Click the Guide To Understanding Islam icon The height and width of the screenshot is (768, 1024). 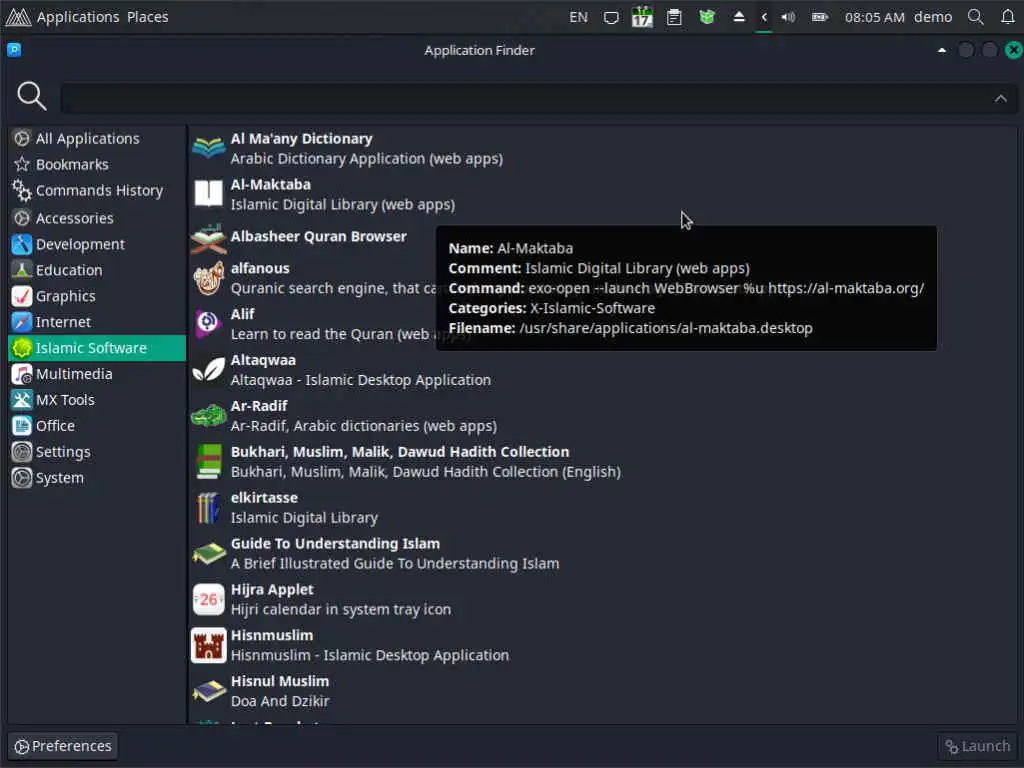[208, 553]
